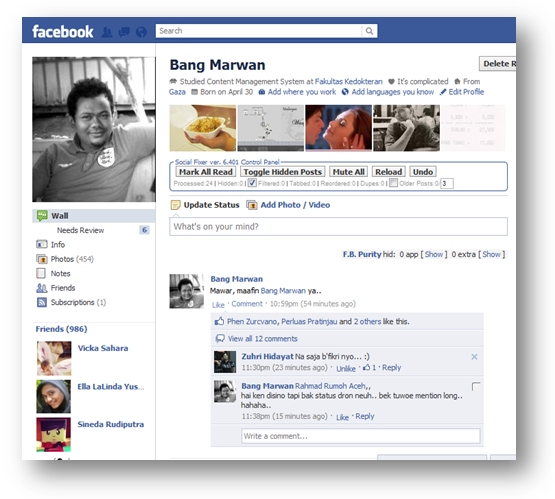Click Add where you work link
Screen dimensions: 555x499
(302, 92)
